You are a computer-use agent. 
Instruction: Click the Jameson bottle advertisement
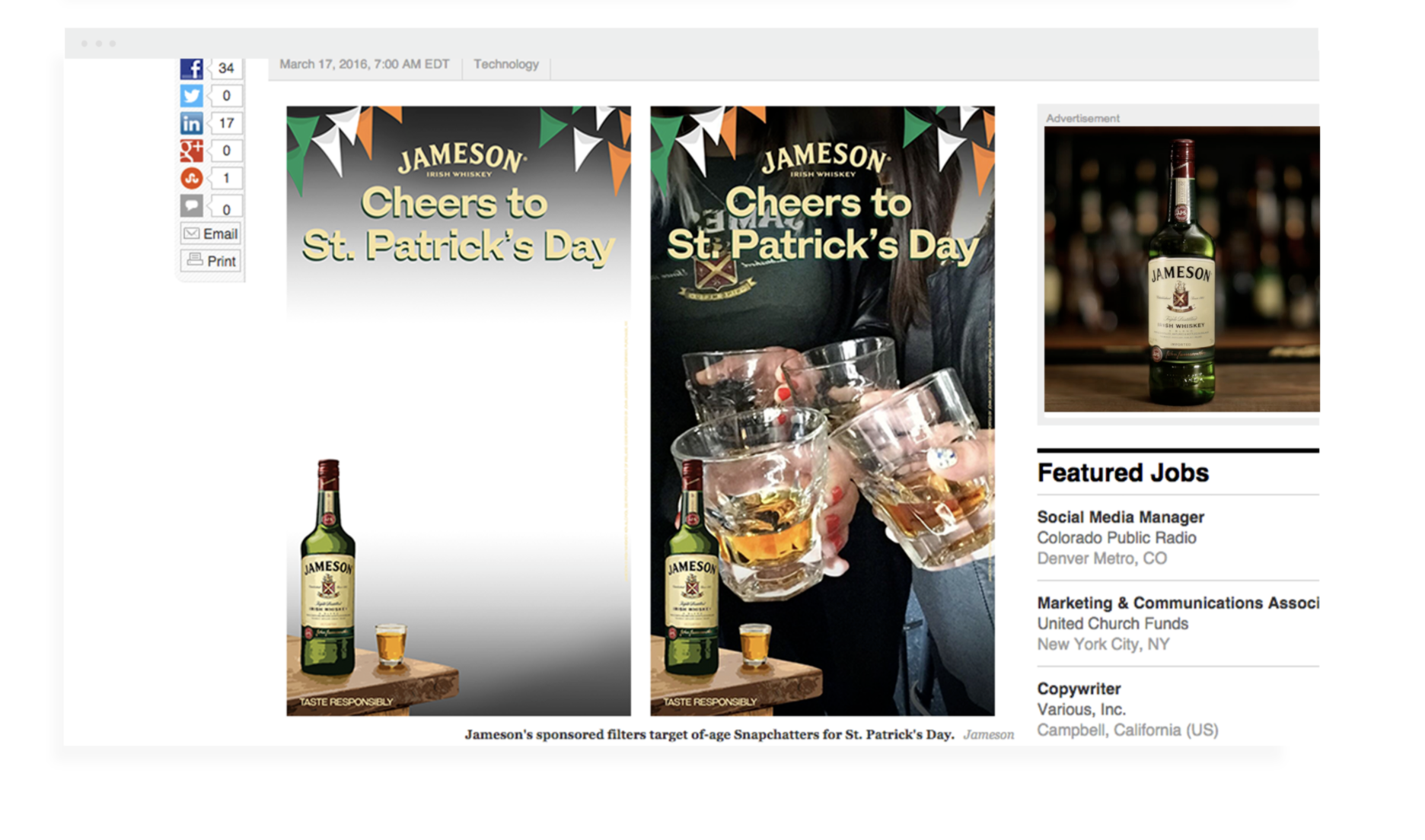[x=1181, y=269]
